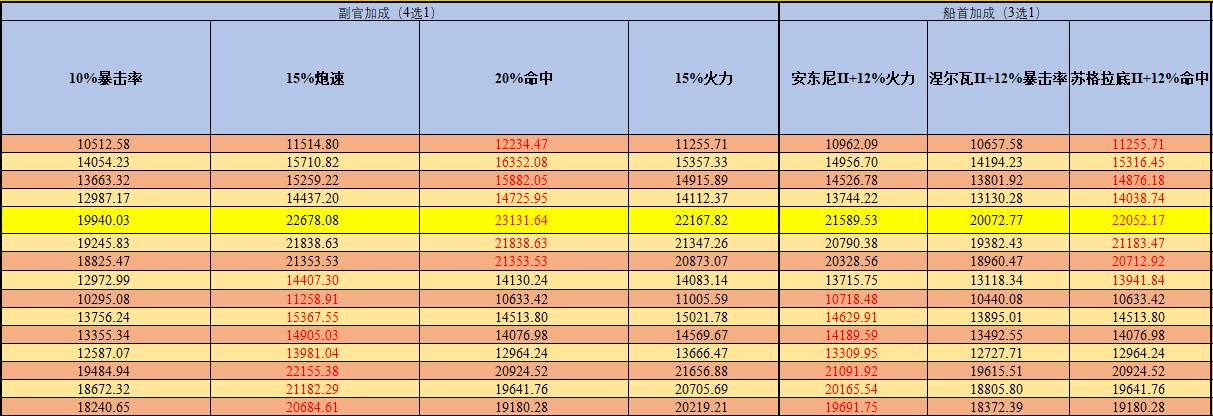The image size is (1213, 416).
Task: Select the 船首加成（3选1）merged header cell
Action: (x=995, y=12)
